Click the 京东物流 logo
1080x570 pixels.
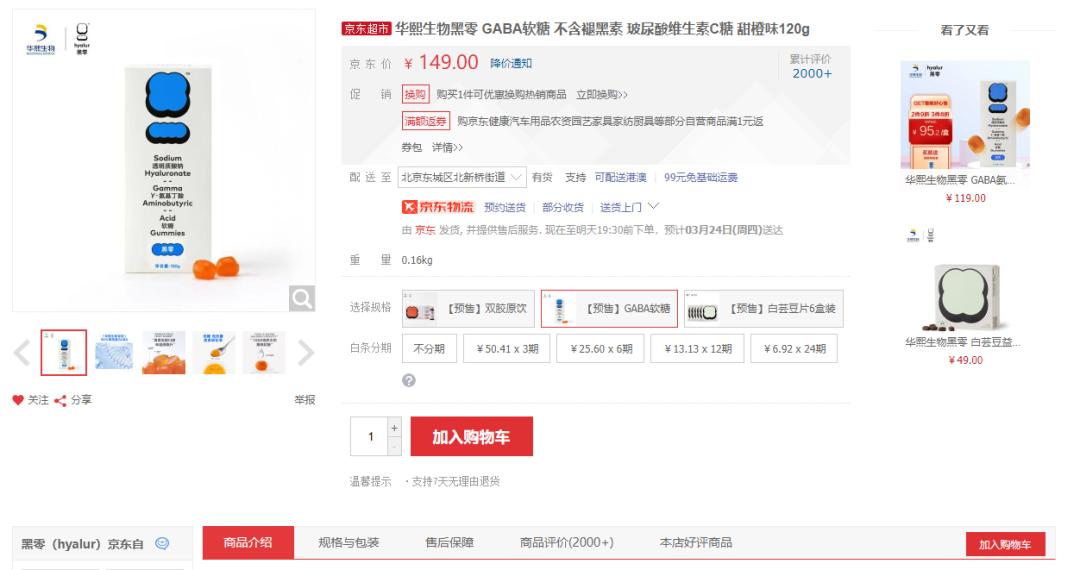tap(438, 207)
